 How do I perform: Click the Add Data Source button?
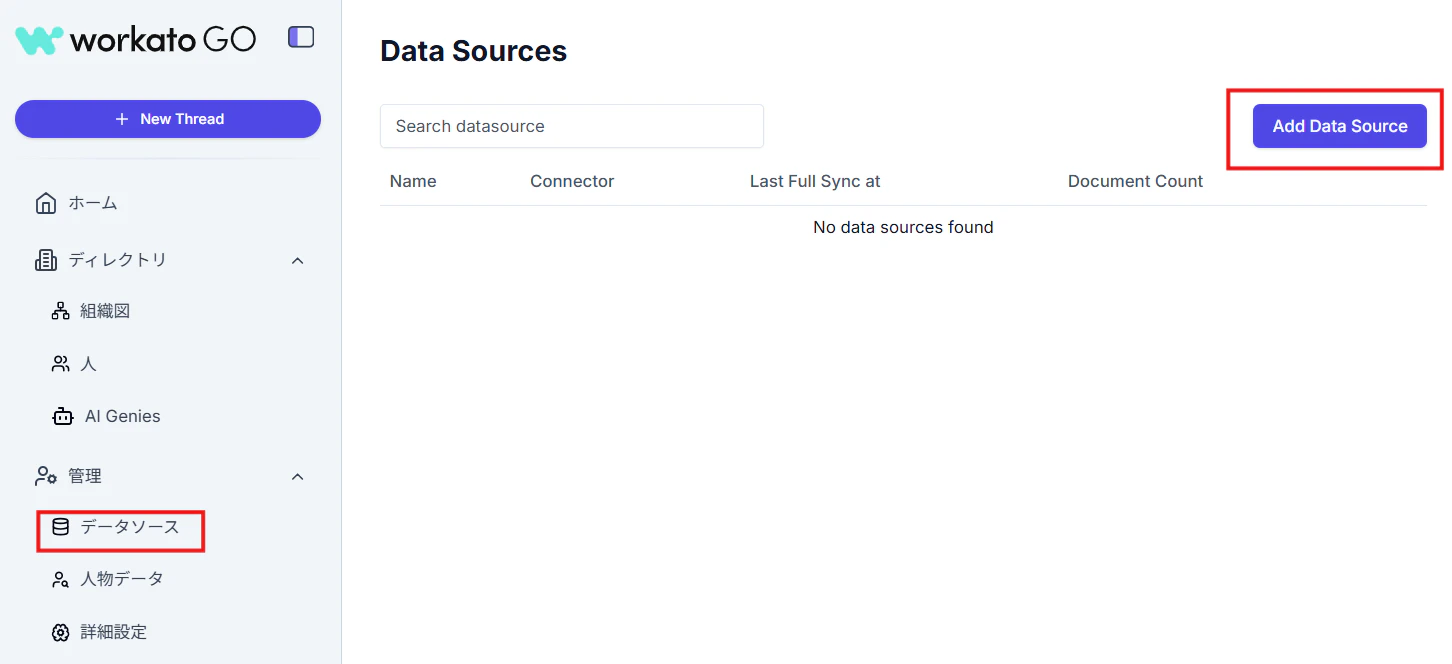coord(1340,126)
